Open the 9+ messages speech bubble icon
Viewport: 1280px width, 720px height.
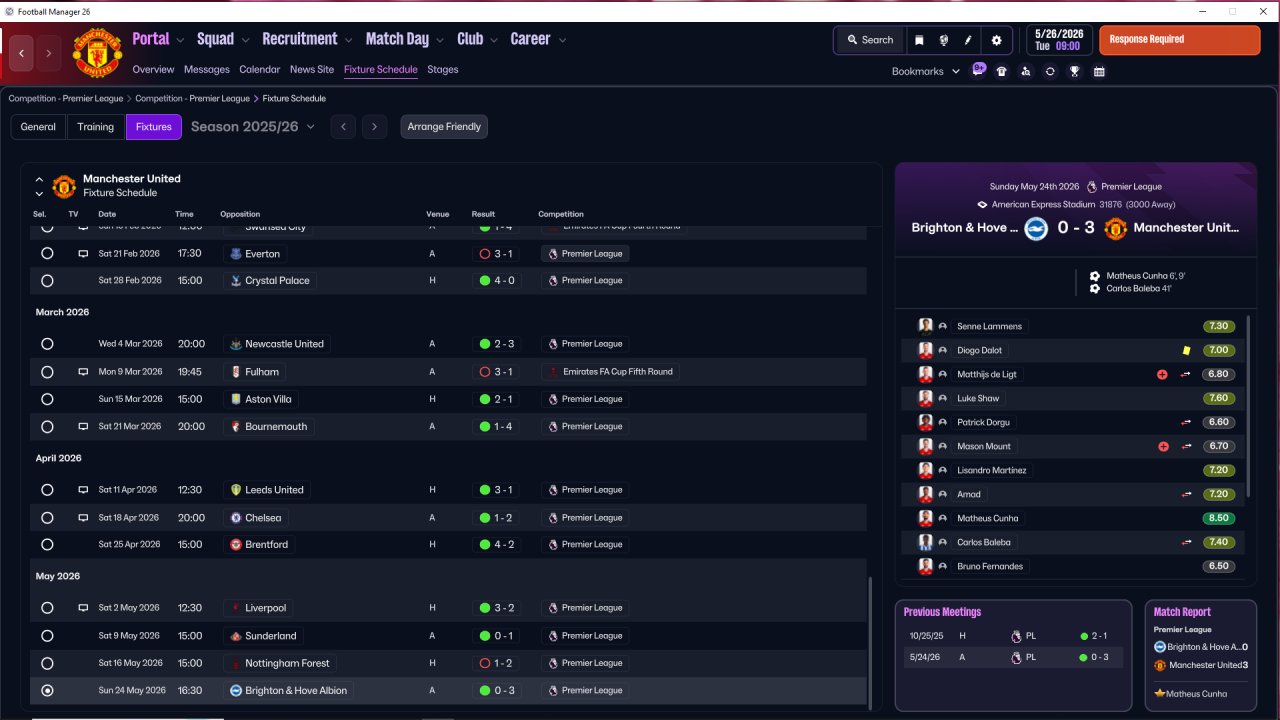click(x=979, y=70)
